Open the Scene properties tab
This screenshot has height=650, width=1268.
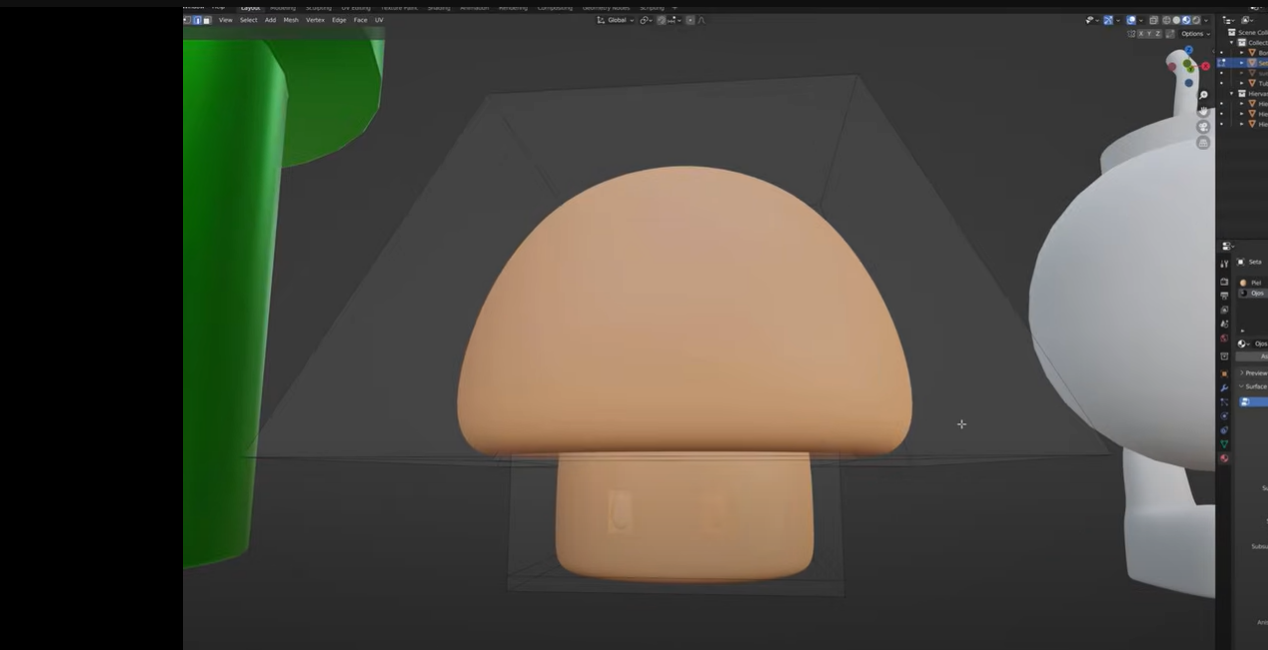(x=1224, y=324)
